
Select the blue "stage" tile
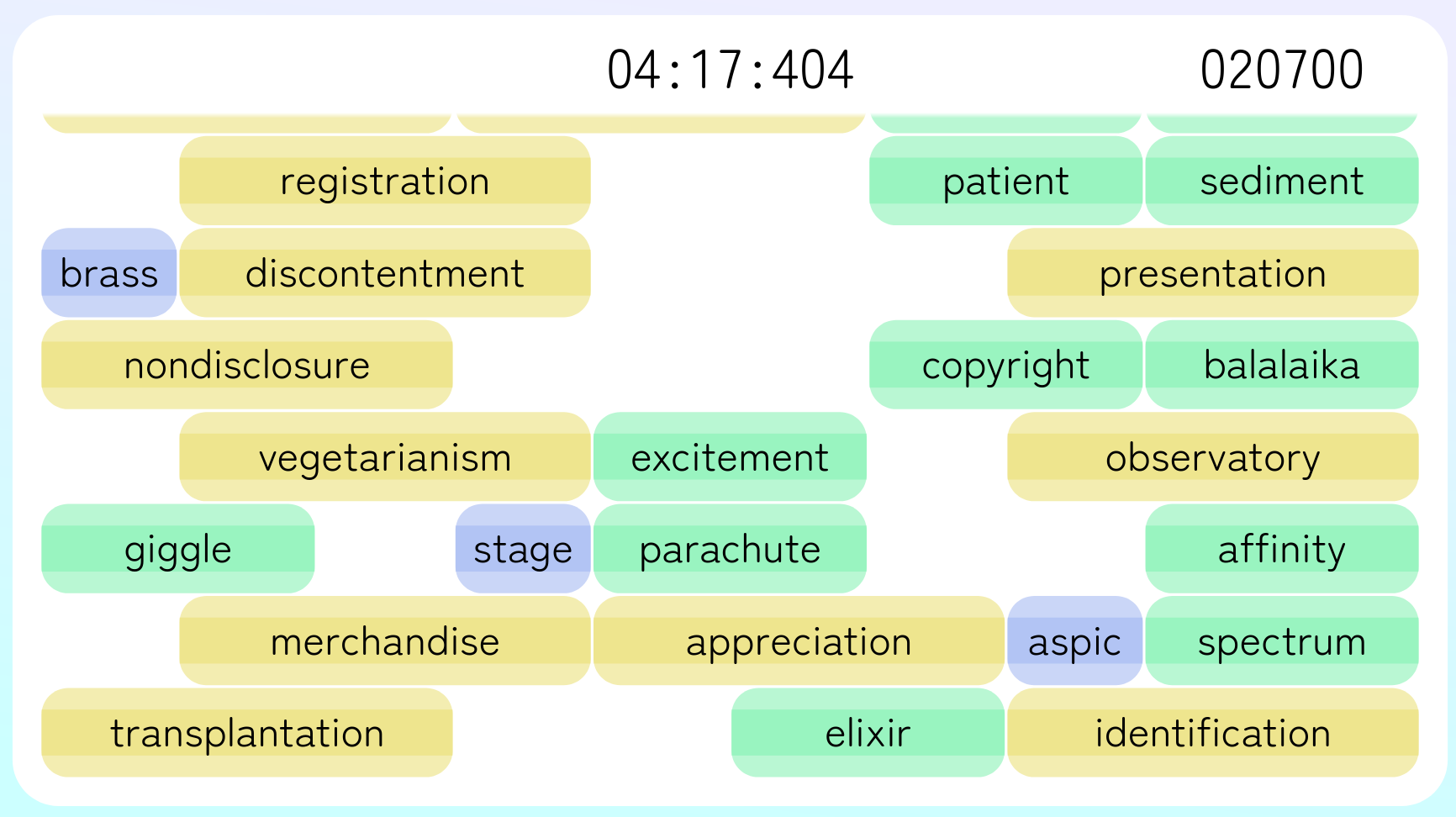(523, 549)
